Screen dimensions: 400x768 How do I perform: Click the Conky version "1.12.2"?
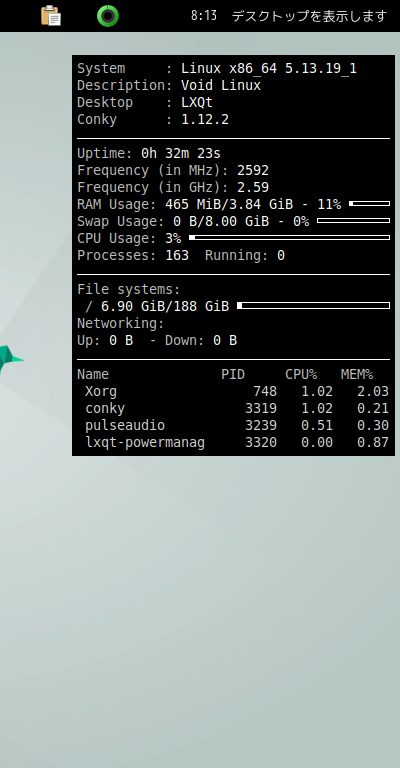(x=205, y=120)
